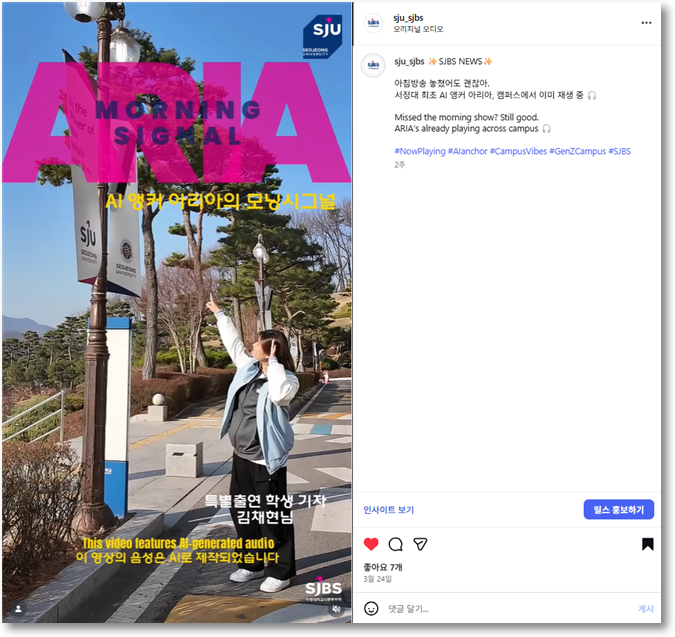
Task: Open the emoji picker smiley icon
Action: (x=371, y=609)
